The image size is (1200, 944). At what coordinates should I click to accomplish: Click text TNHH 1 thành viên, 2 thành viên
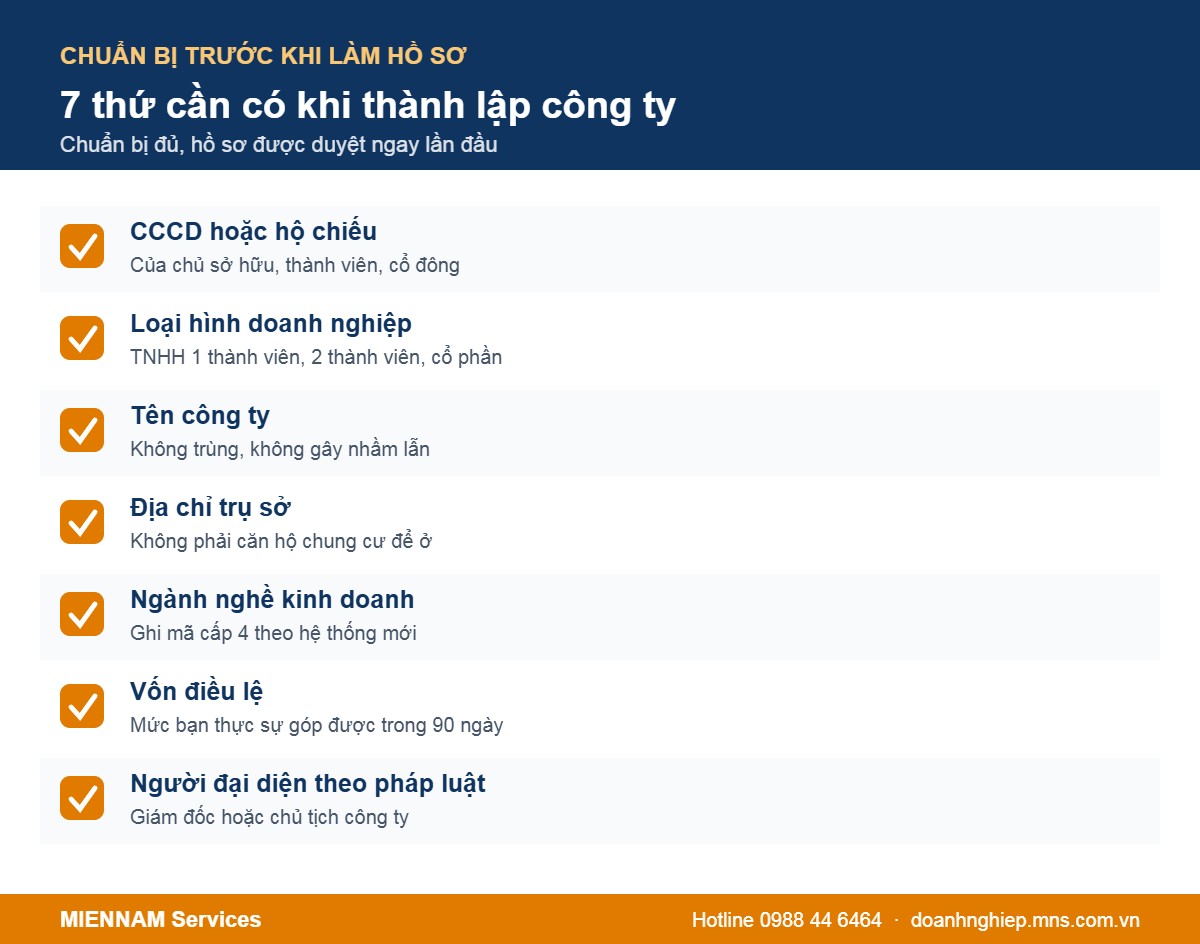pos(276,358)
